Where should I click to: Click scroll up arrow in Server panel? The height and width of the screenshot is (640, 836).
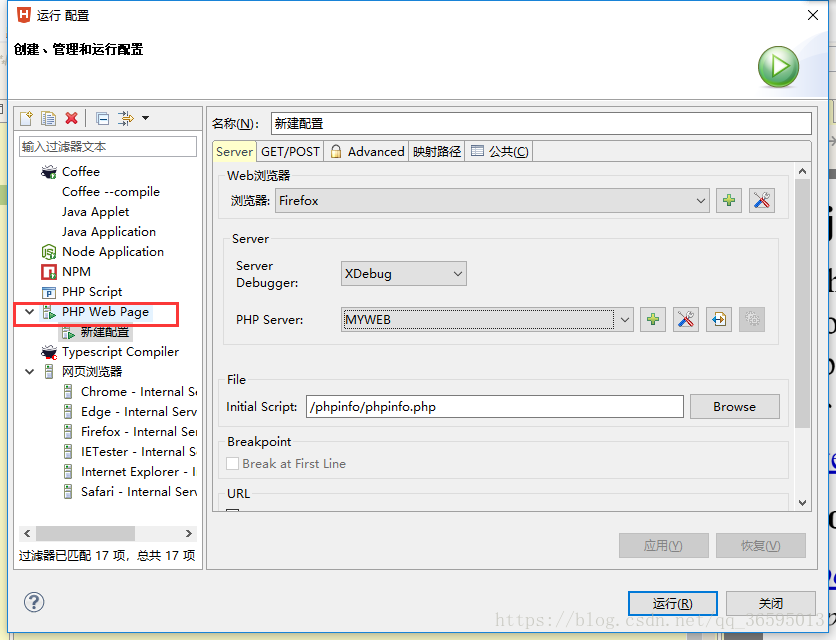pos(802,171)
